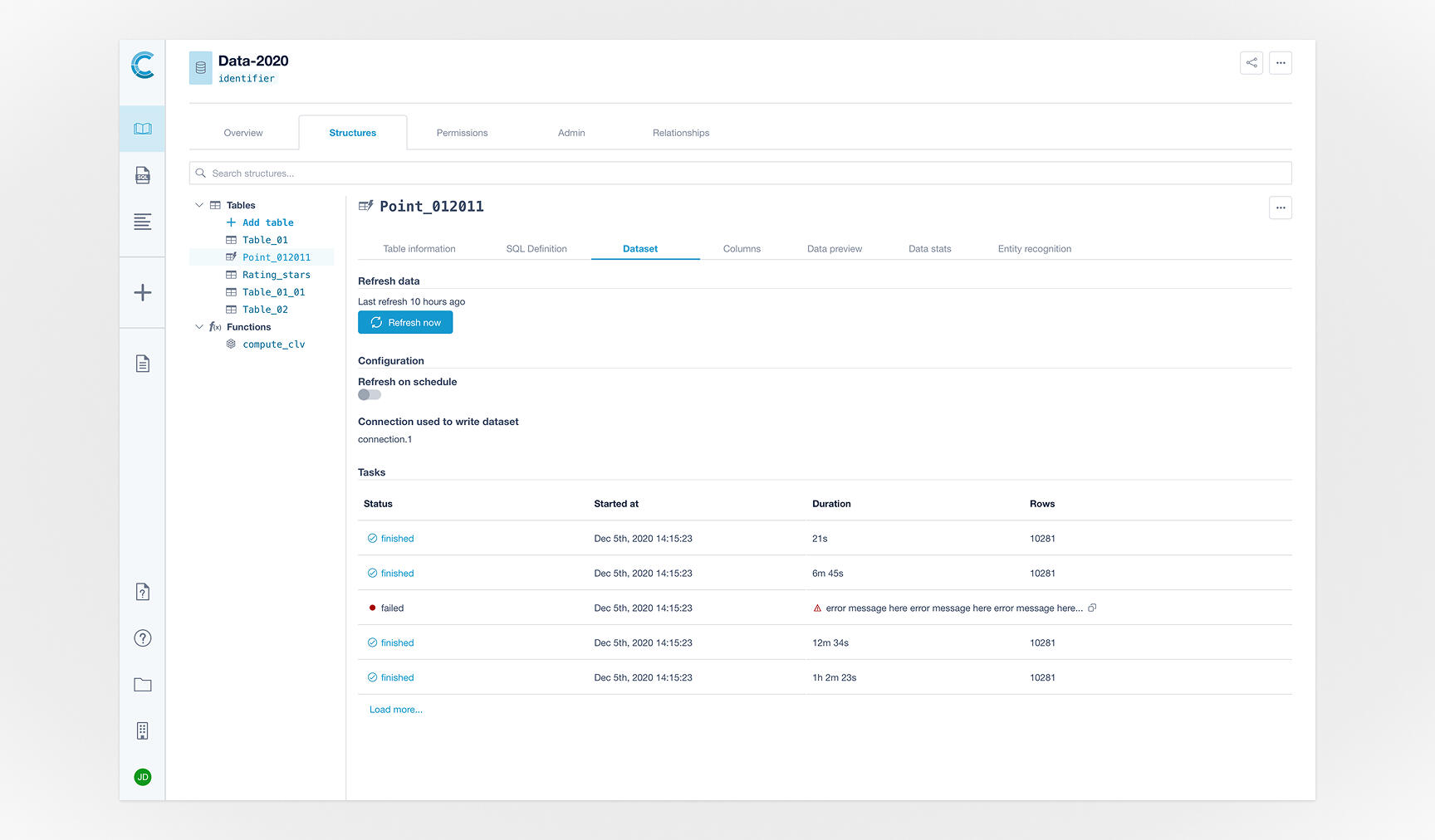
Task: Open the SQL file icon in sidebar
Action: (143, 175)
